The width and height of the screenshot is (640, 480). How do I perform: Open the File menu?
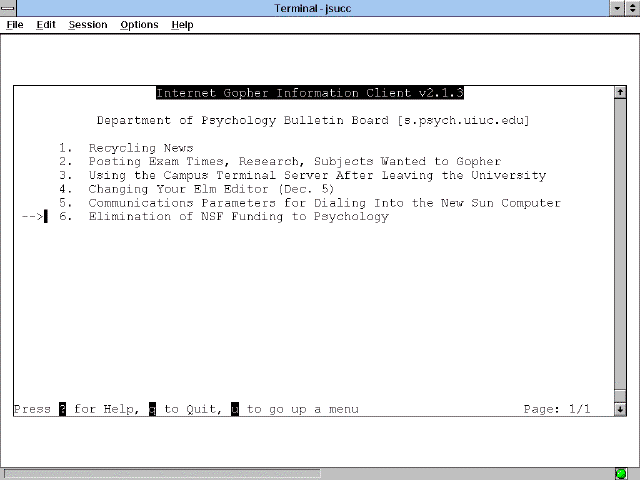[x=15, y=25]
